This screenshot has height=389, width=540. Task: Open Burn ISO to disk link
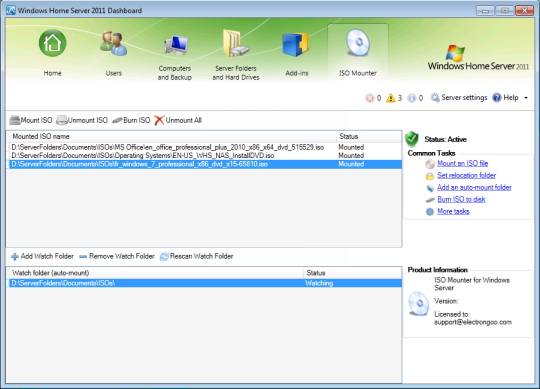click(461, 199)
